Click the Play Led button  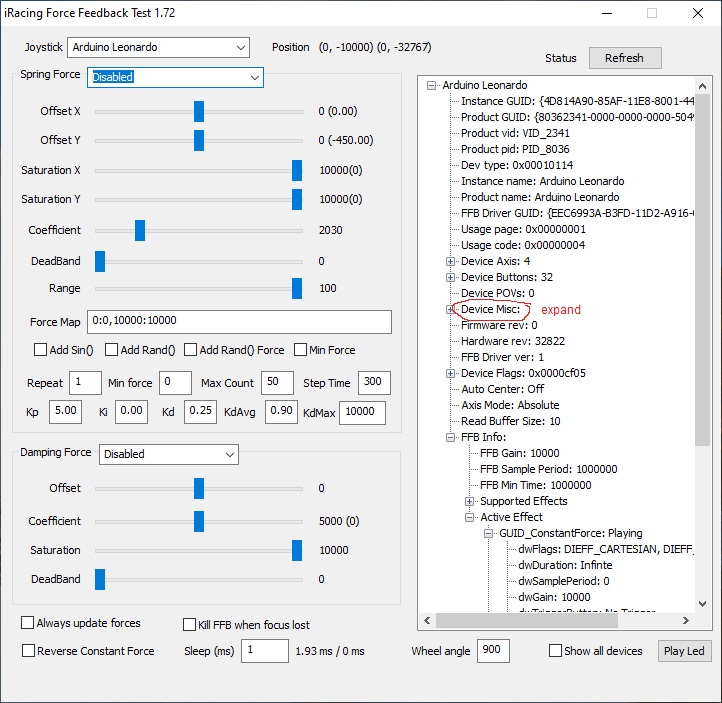point(684,651)
